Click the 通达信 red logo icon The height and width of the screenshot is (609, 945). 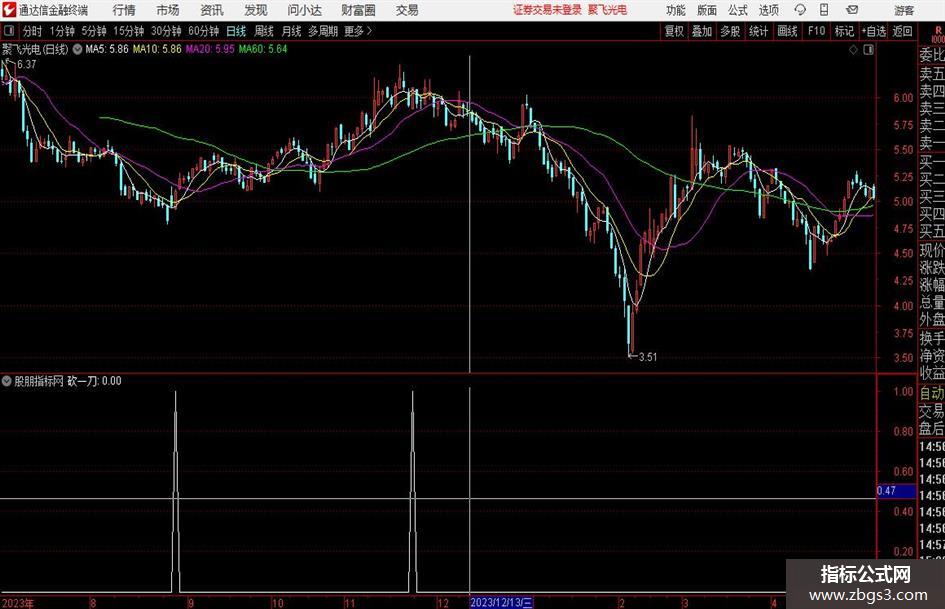(8, 10)
